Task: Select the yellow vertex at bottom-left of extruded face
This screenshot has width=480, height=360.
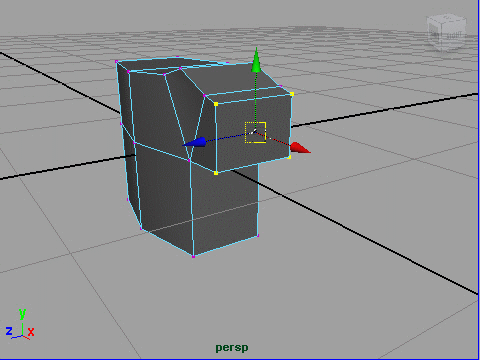Action: pos(216,173)
